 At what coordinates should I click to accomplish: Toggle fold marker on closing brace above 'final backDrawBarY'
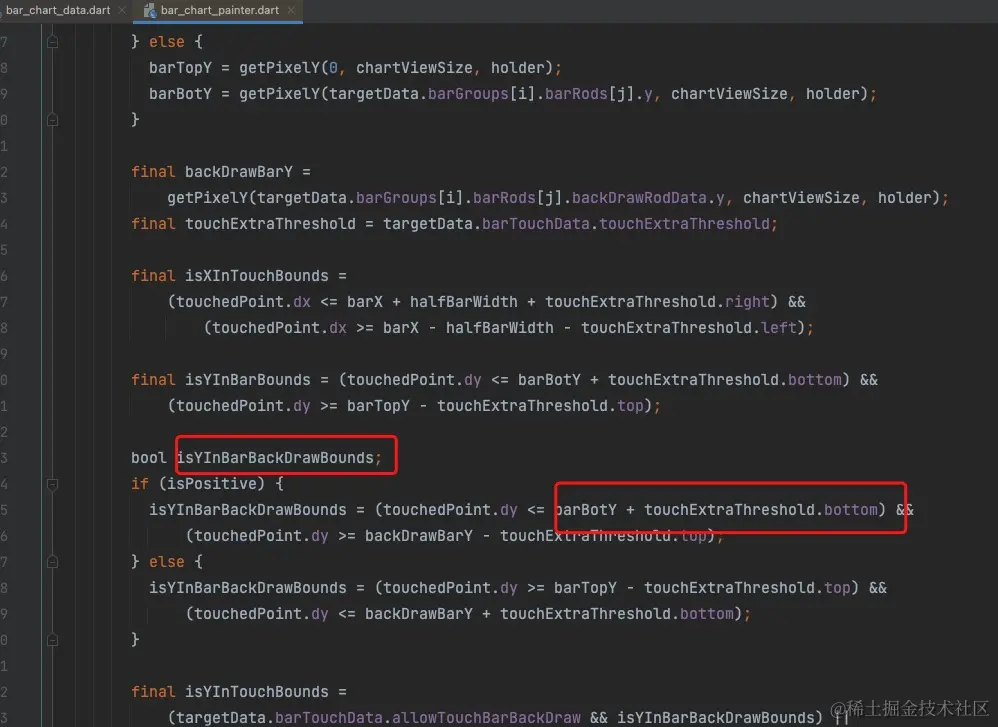pos(53,120)
